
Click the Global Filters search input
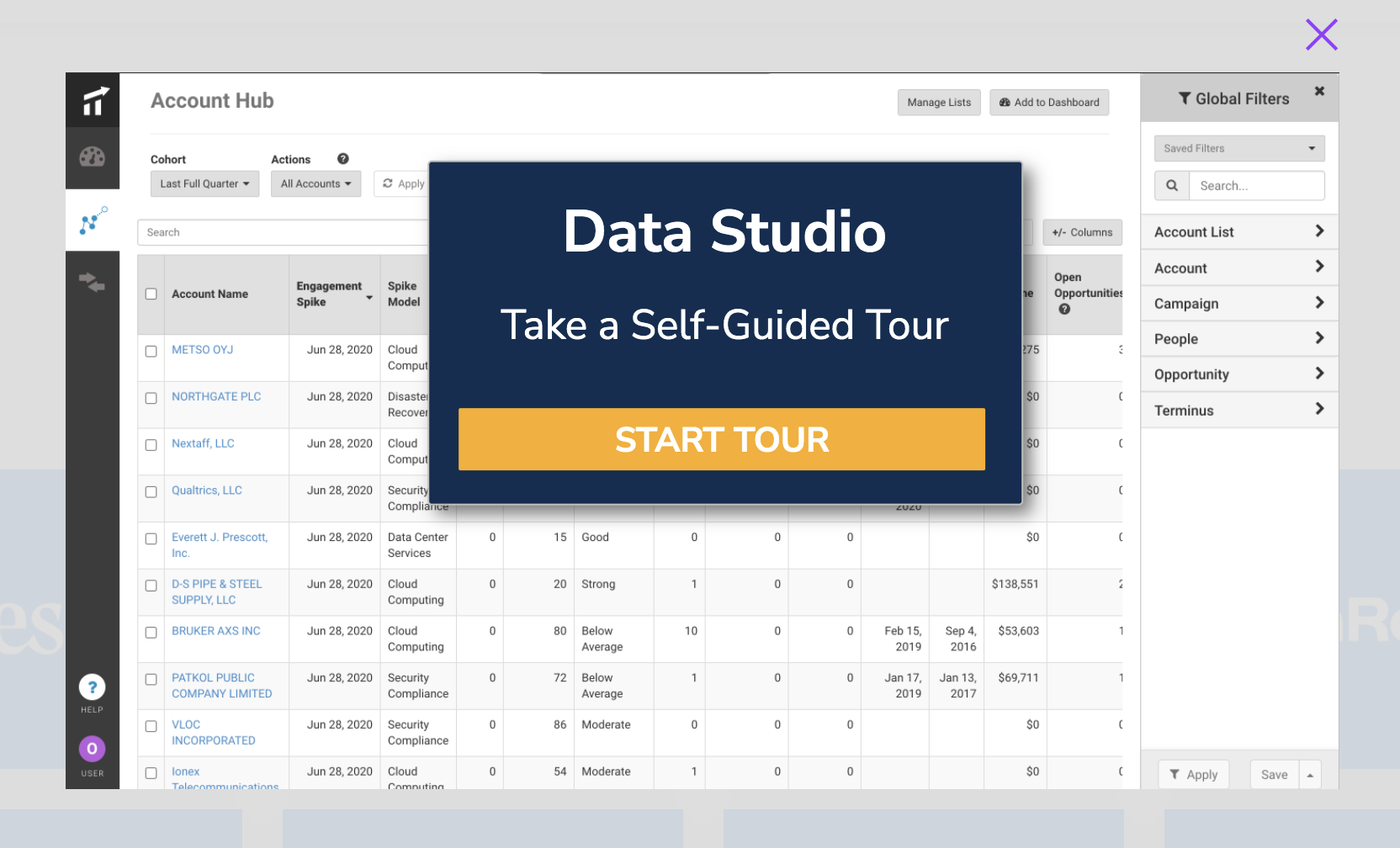(1256, 186)
